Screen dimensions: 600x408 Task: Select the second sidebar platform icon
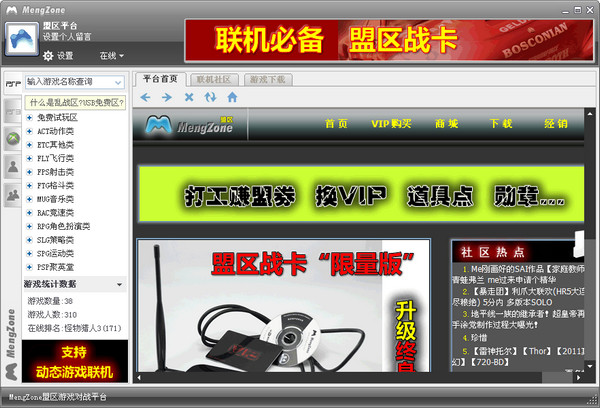13,111
